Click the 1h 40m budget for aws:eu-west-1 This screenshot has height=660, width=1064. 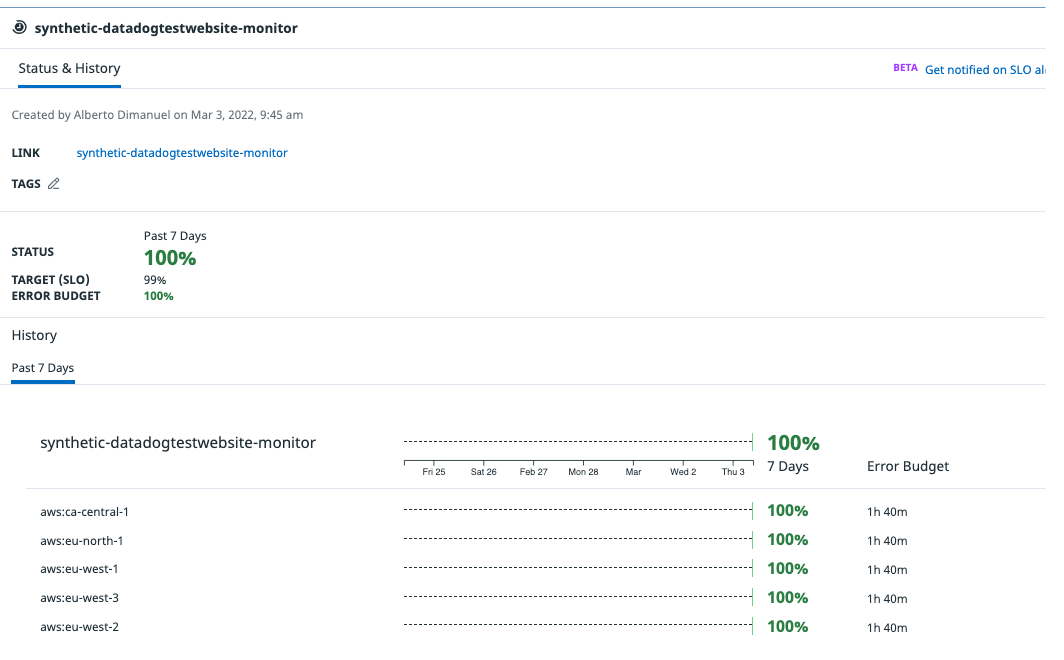click(x=887, y=569)
